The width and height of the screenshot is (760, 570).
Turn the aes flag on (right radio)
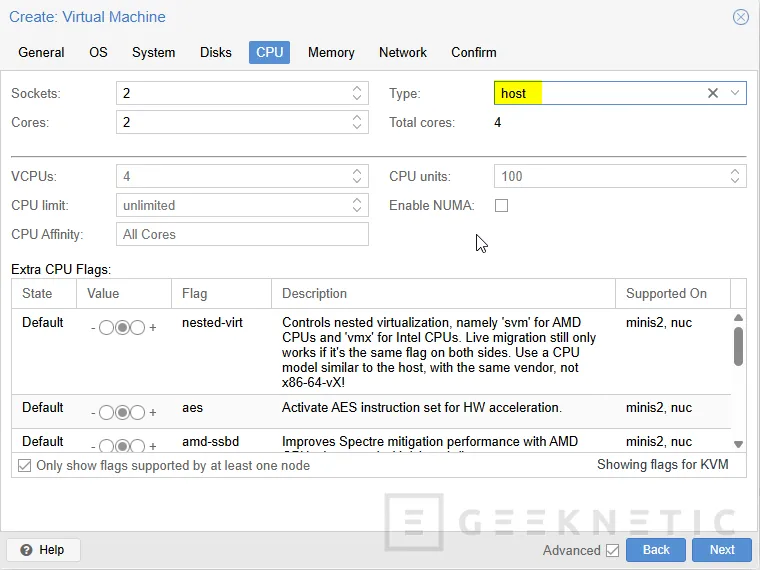[138, 412]
